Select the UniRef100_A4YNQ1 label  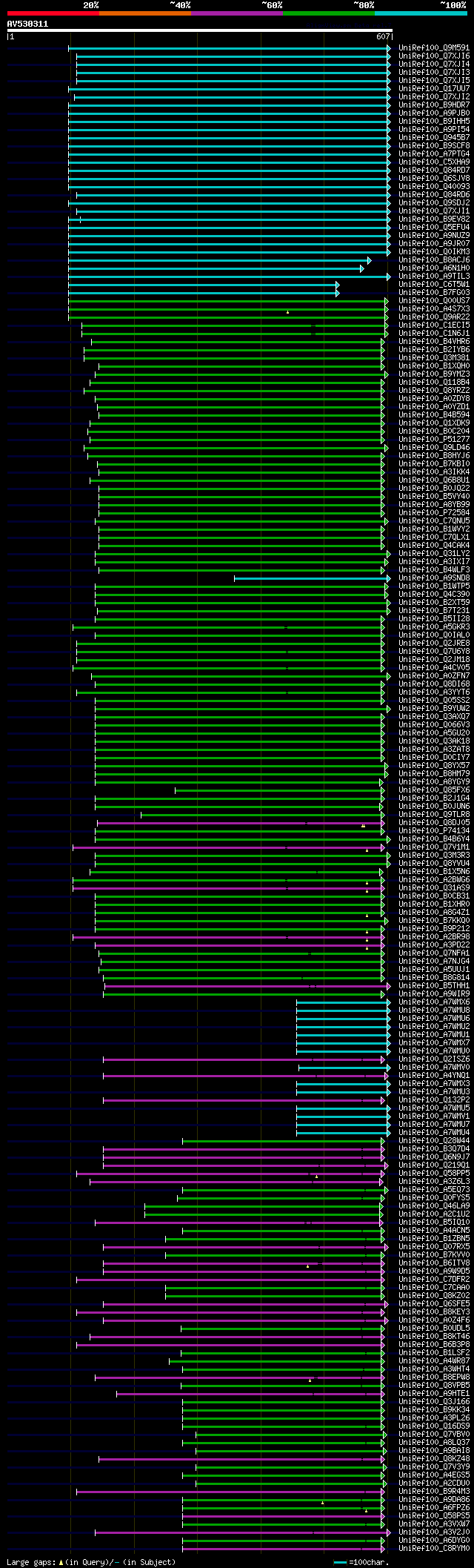(434, 1075)
